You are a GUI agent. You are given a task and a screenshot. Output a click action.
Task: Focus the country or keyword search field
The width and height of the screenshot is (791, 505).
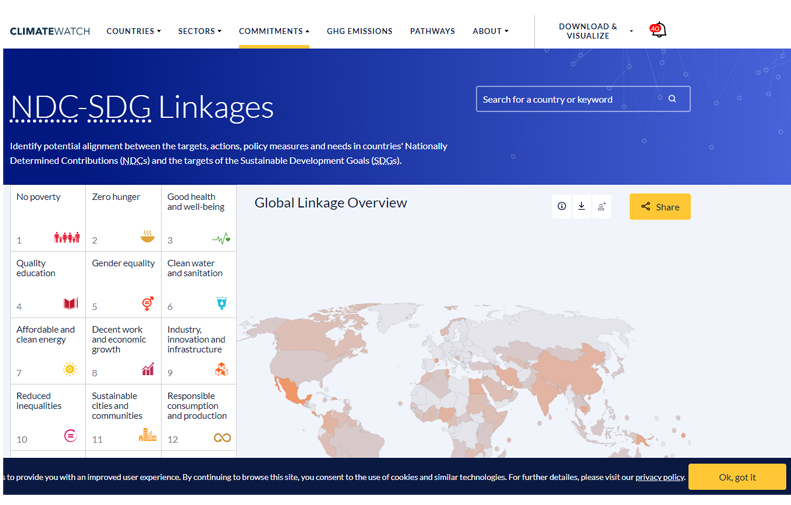[x=583, y=99]
